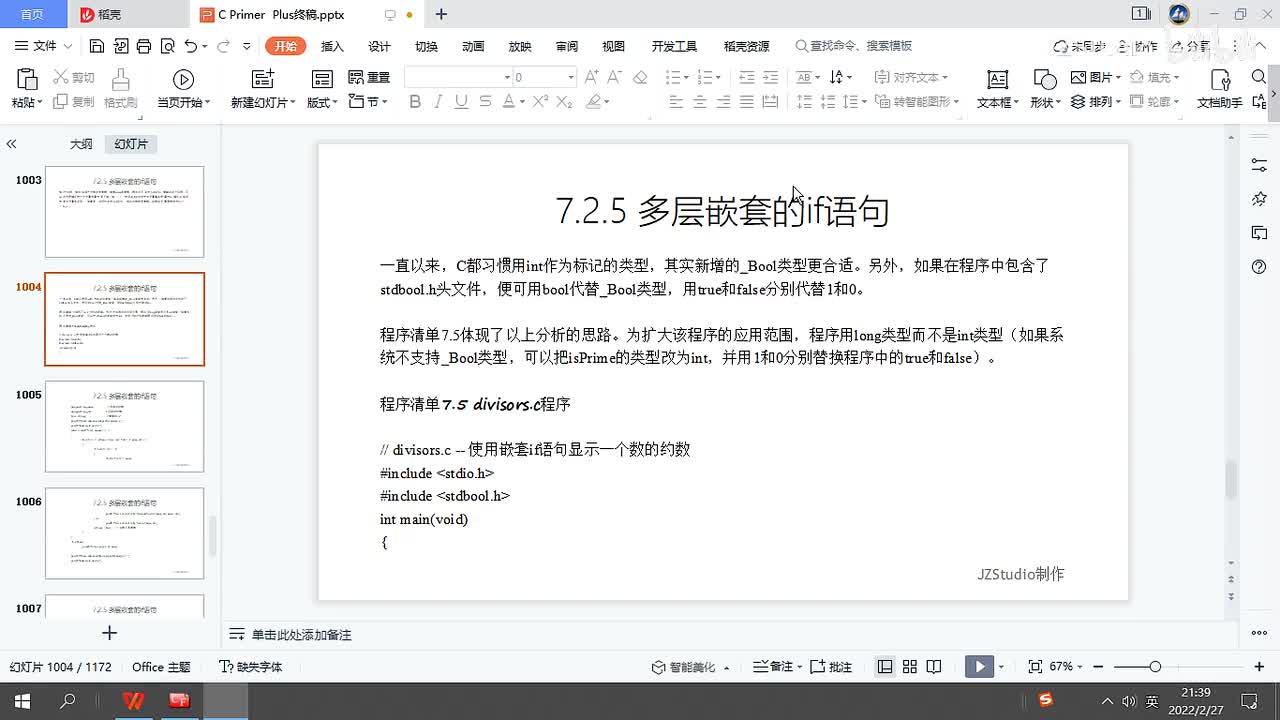1280x720 pixels.
Task: Decrease font size with A- icon
Action: point(616,77)
